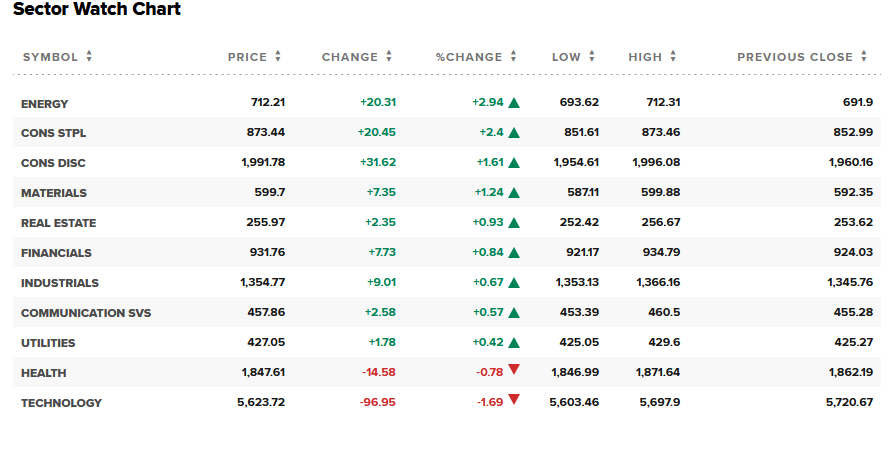This screenshot has height=449, width=888.
Task: Open the ENERGY sector symbol
Action: pos(44,104)
